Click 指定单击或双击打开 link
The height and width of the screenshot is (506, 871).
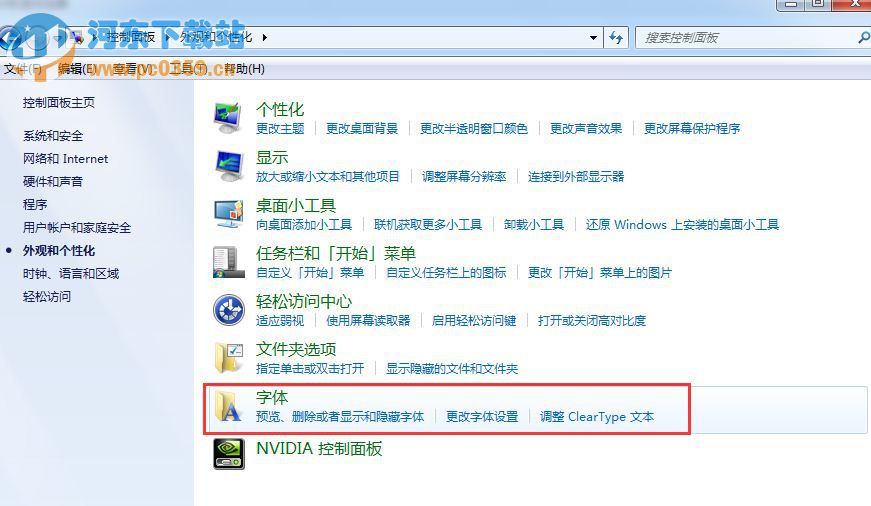[310, 368]
